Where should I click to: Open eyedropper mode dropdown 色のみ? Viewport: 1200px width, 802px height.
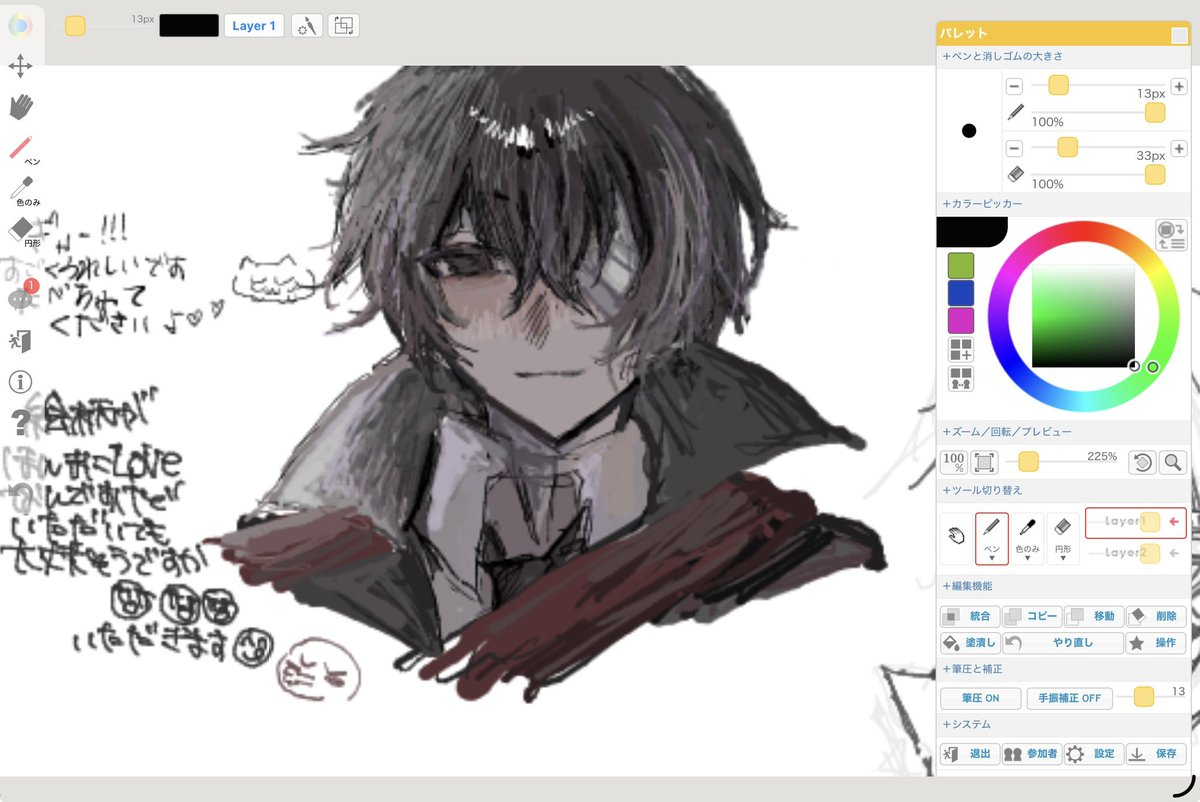tap(1027, 558)
